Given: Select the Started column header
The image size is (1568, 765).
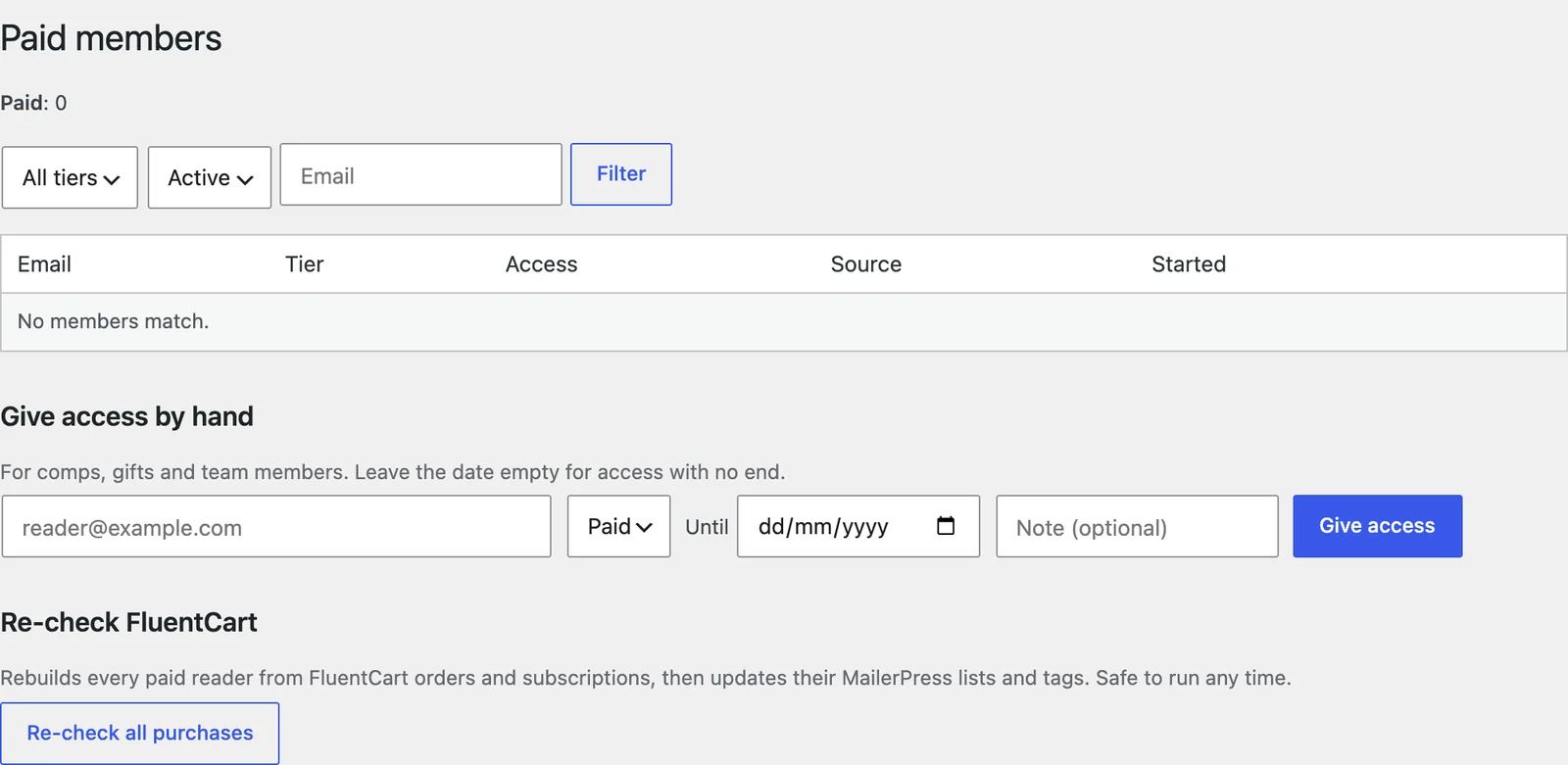Looking at the screenshot, I should [1189, 264].
